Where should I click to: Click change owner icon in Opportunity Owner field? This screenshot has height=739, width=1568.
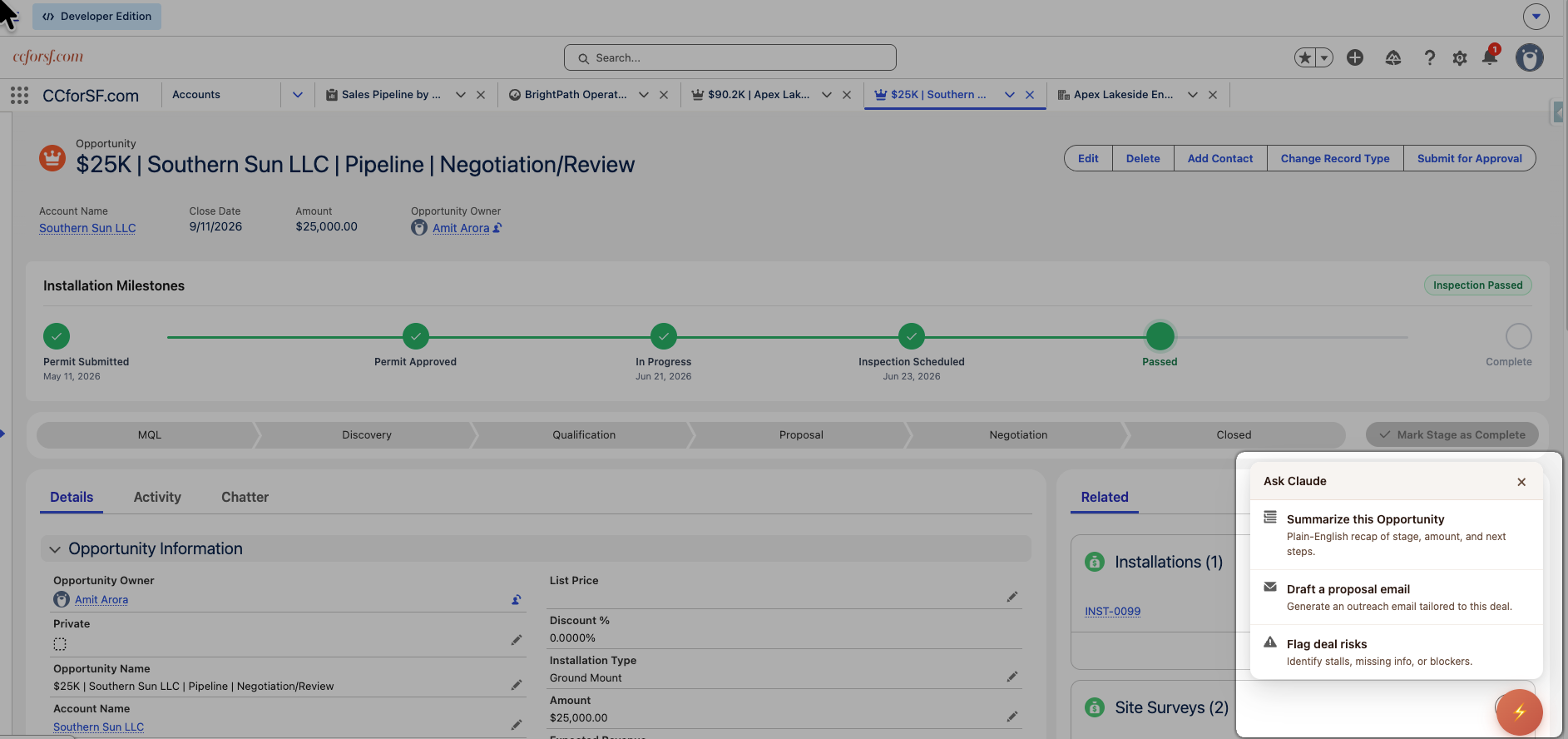coord(517,599)
